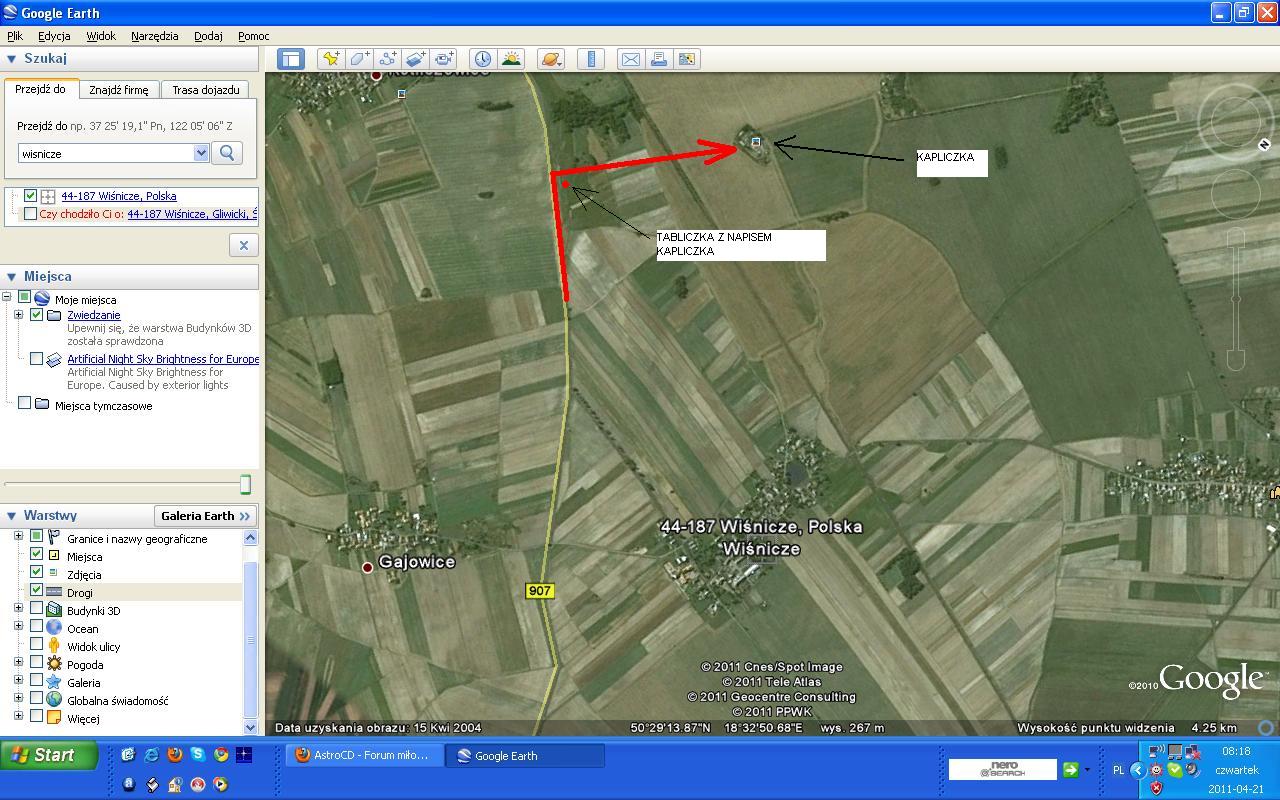The width and height of the screenshot is (1280, 800).
Task: Click the zoom slider on the map
Action: [1236, 299]
